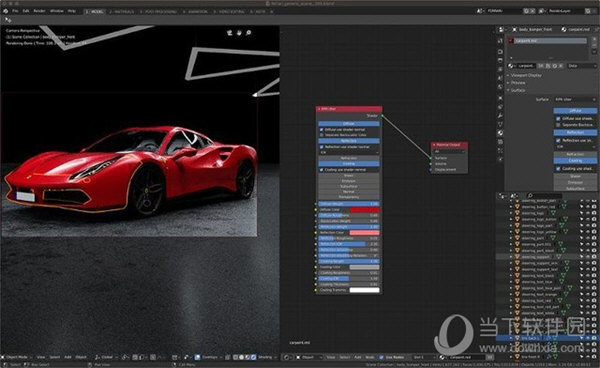Click the Reflection button in Properties panel
Image resolution: width=600 pixels, height=368 pixels.
point(575,132)
